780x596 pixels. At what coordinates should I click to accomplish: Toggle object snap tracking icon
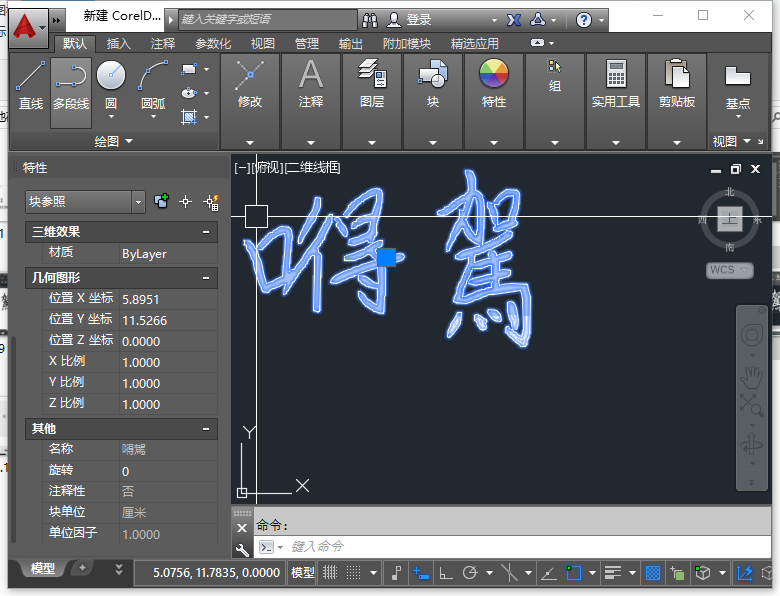click(x=548, y=573)
